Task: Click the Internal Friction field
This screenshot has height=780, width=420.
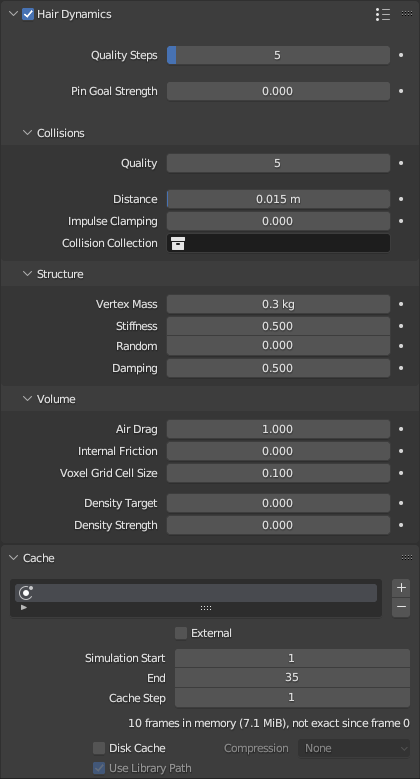Action: (278, 451)
